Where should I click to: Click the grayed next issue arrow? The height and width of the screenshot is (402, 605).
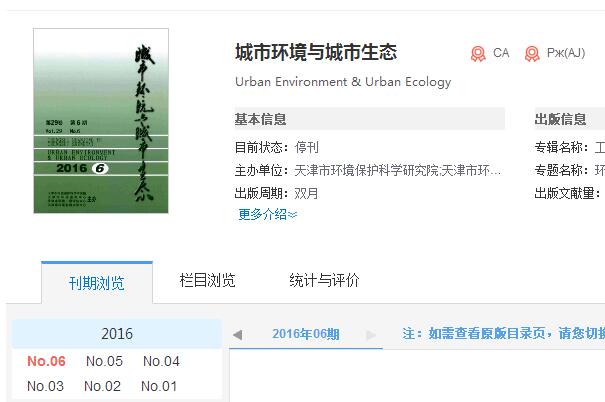[x=371, y=334]
